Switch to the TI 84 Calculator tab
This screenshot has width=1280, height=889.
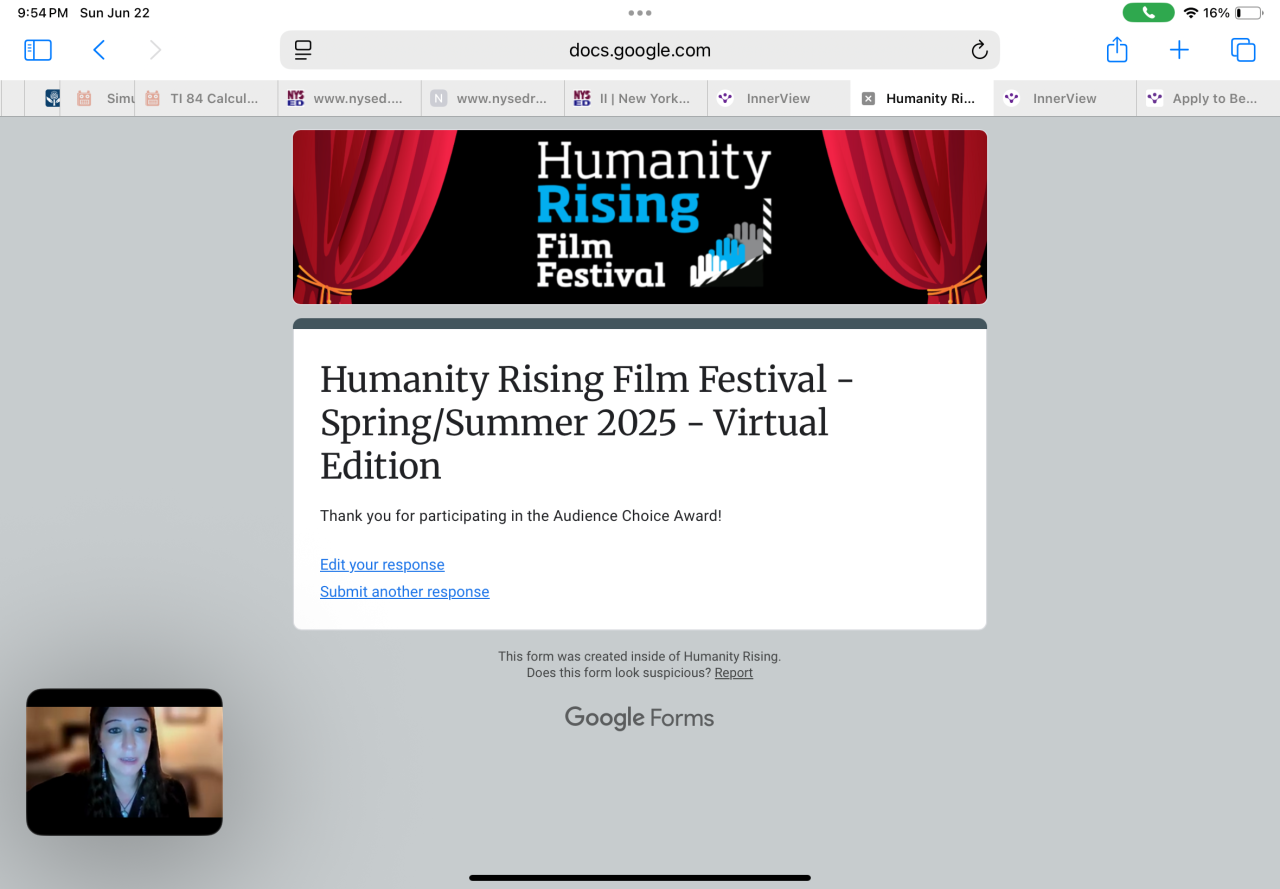(x=206, y=99)
